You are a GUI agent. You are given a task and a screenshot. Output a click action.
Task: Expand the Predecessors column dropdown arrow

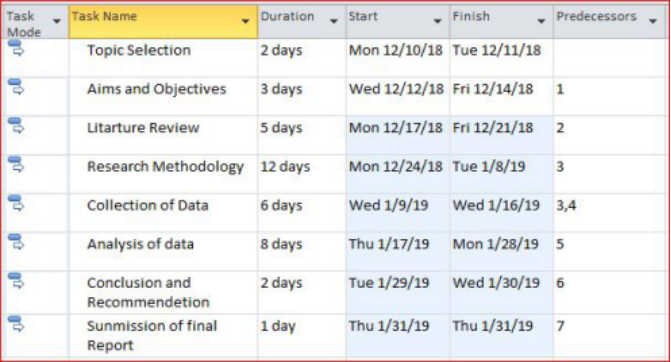pyautogui.click(x=653, y=21)
